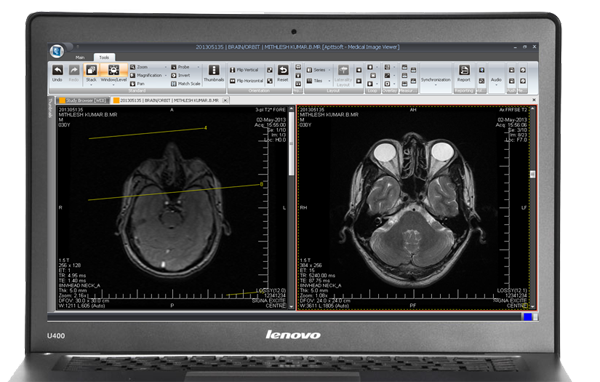Click the left viewer's vertical scrollbar

[291, 207]
